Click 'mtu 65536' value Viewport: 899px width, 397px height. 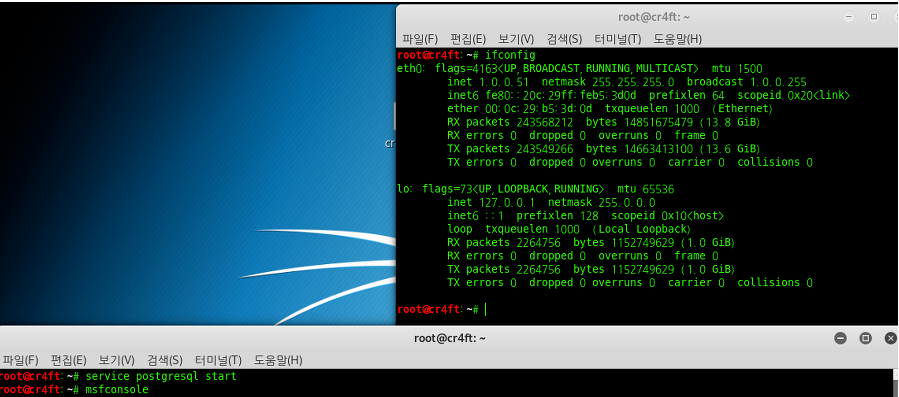click(x=646, y=189)
